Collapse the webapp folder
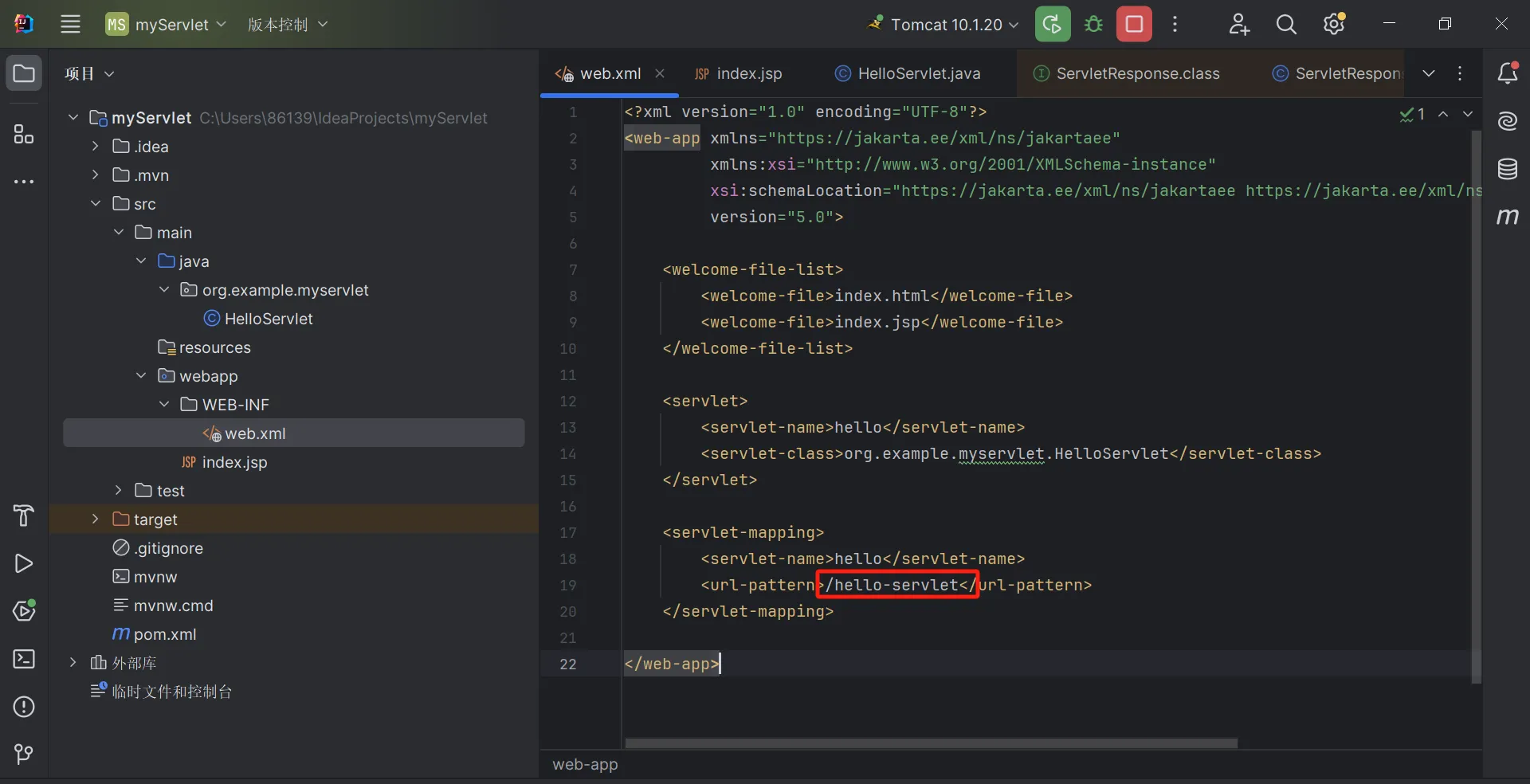Screen dimensions: 1530x784 point(141,375)
